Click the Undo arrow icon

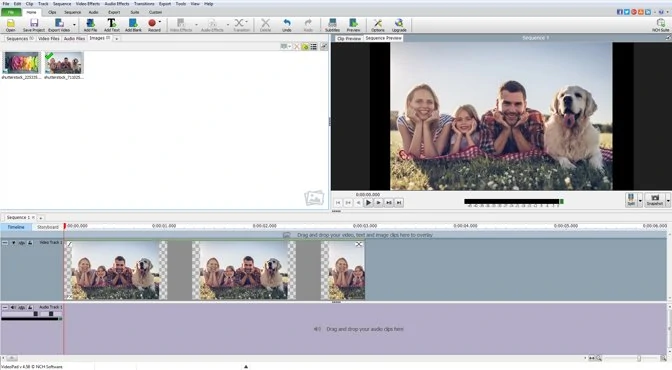pyautogui.click(x=287, y=25)
